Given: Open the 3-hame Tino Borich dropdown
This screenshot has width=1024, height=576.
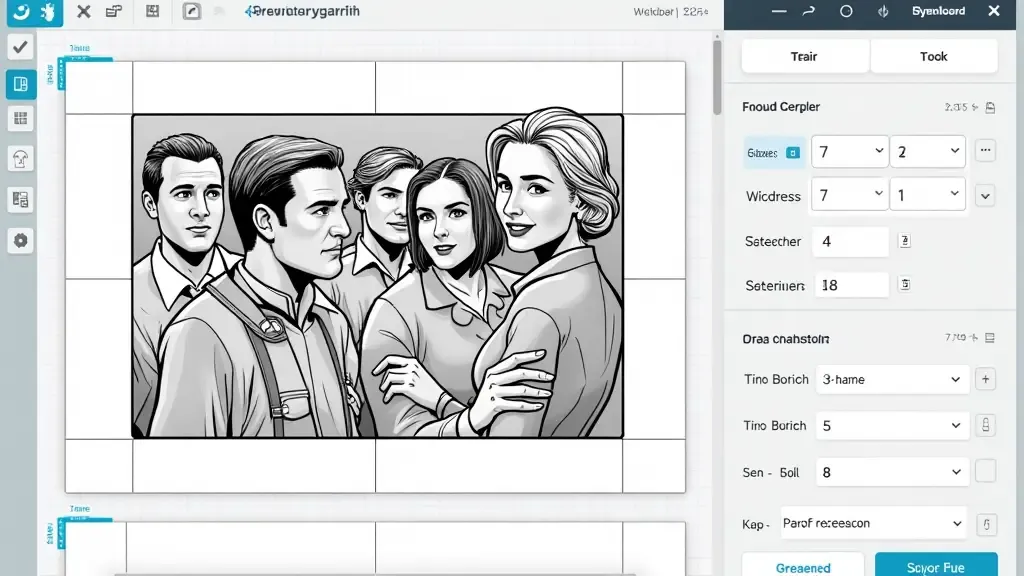Looking at the screenshot, I should click(x=890, y=380).
